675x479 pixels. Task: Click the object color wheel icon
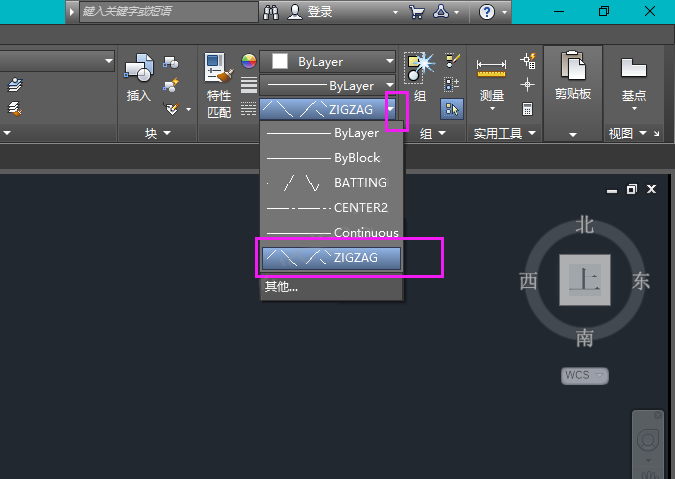point(249,61)
